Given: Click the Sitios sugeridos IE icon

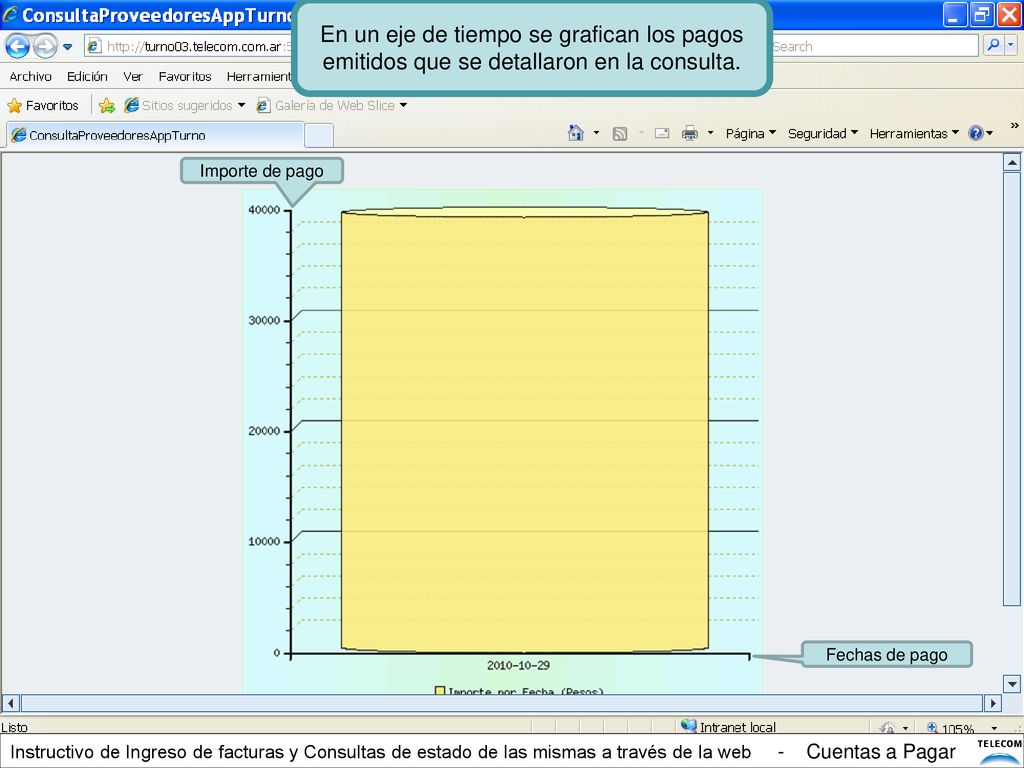Looking at the screenshot, I should (131, 105).
